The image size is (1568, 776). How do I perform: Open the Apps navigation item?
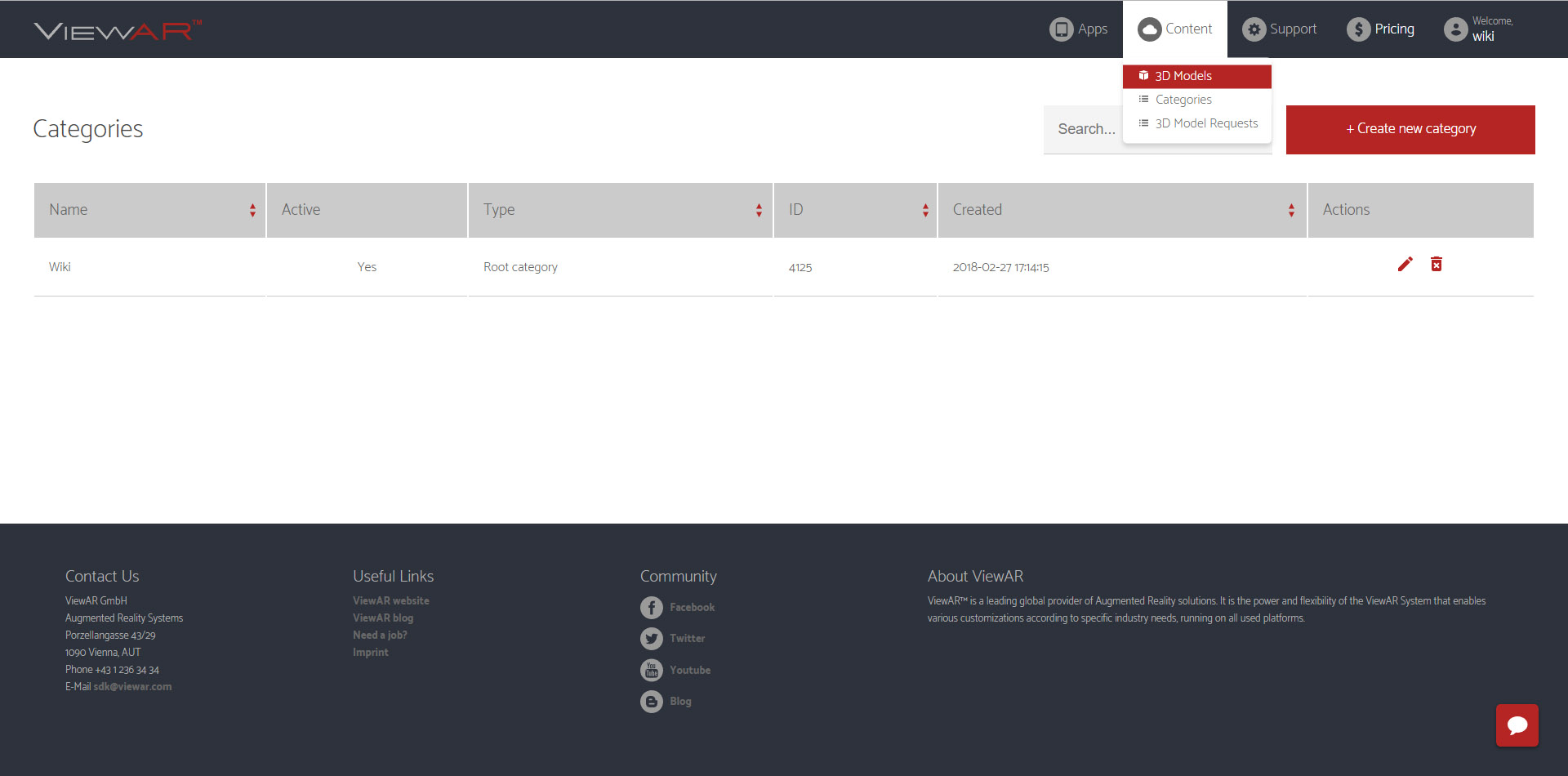(x=1079, y=29)
